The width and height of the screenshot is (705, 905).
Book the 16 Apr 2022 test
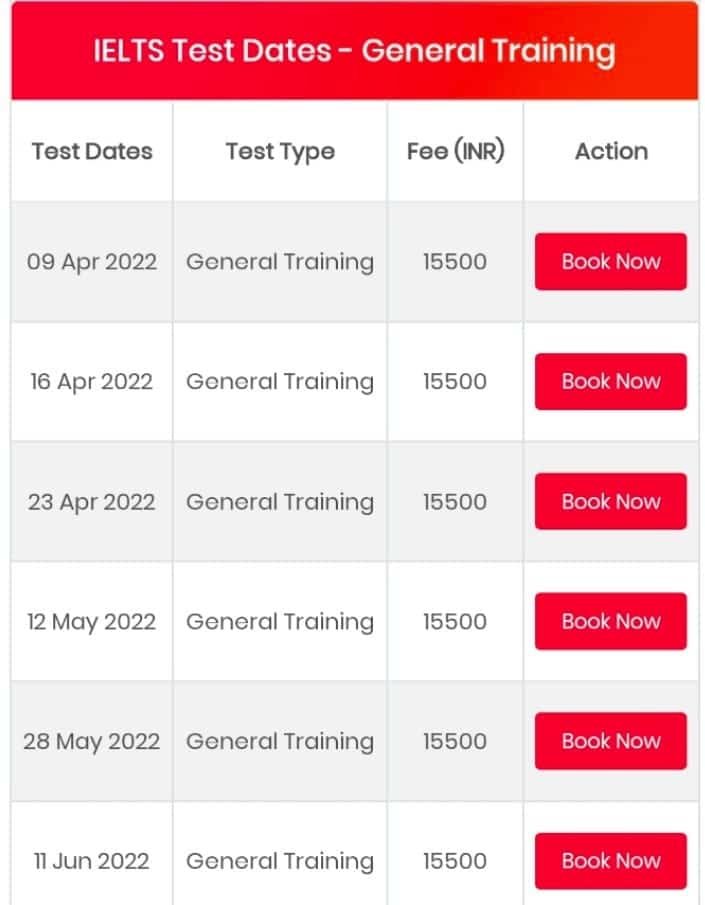pos(610,381)
